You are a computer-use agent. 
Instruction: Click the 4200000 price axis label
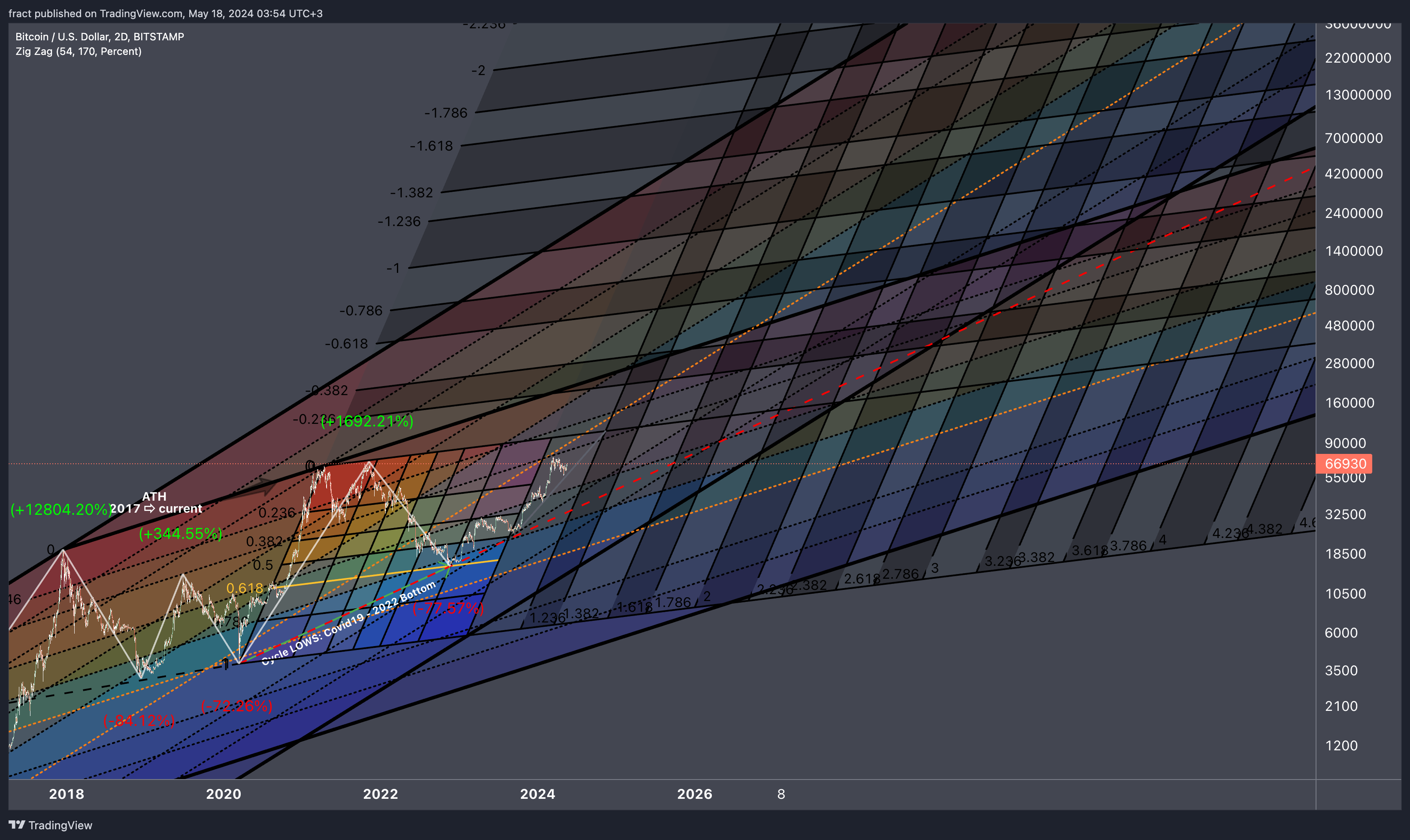tap(1354, 174)
